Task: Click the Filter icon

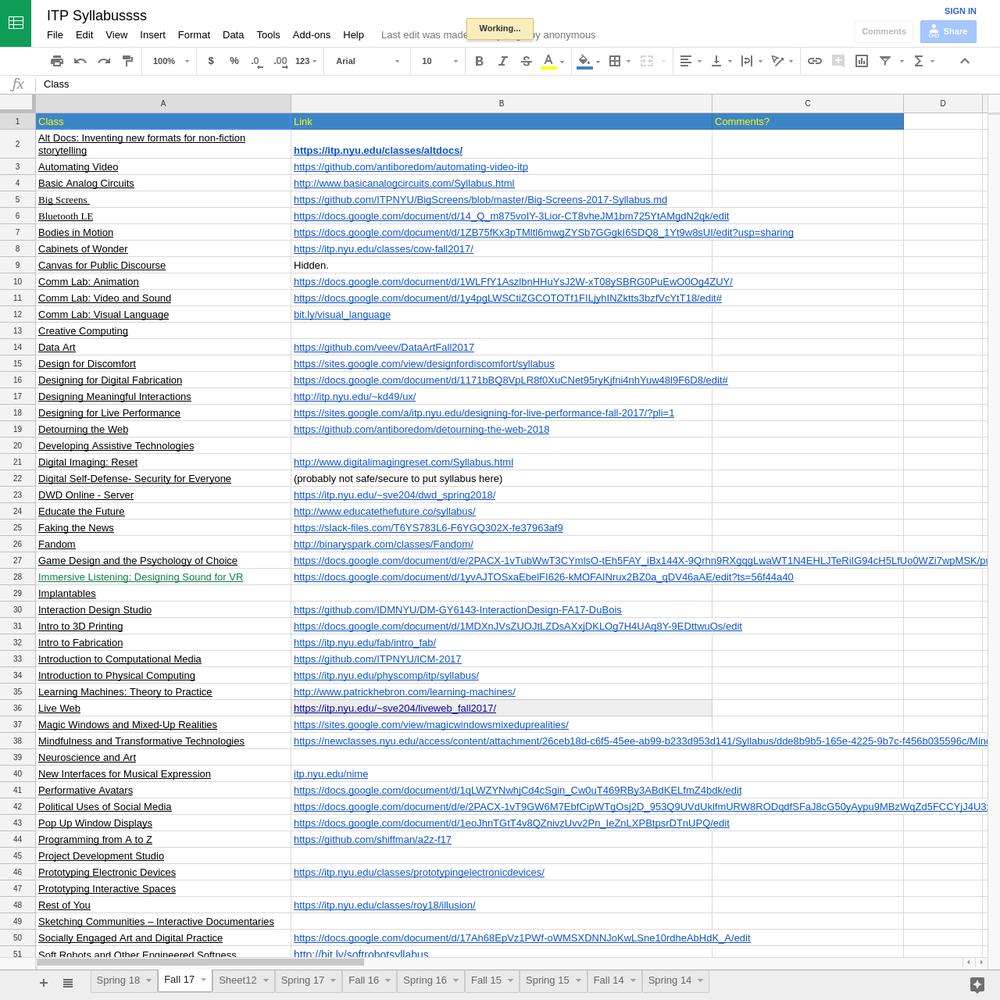Action: [885, 61]
